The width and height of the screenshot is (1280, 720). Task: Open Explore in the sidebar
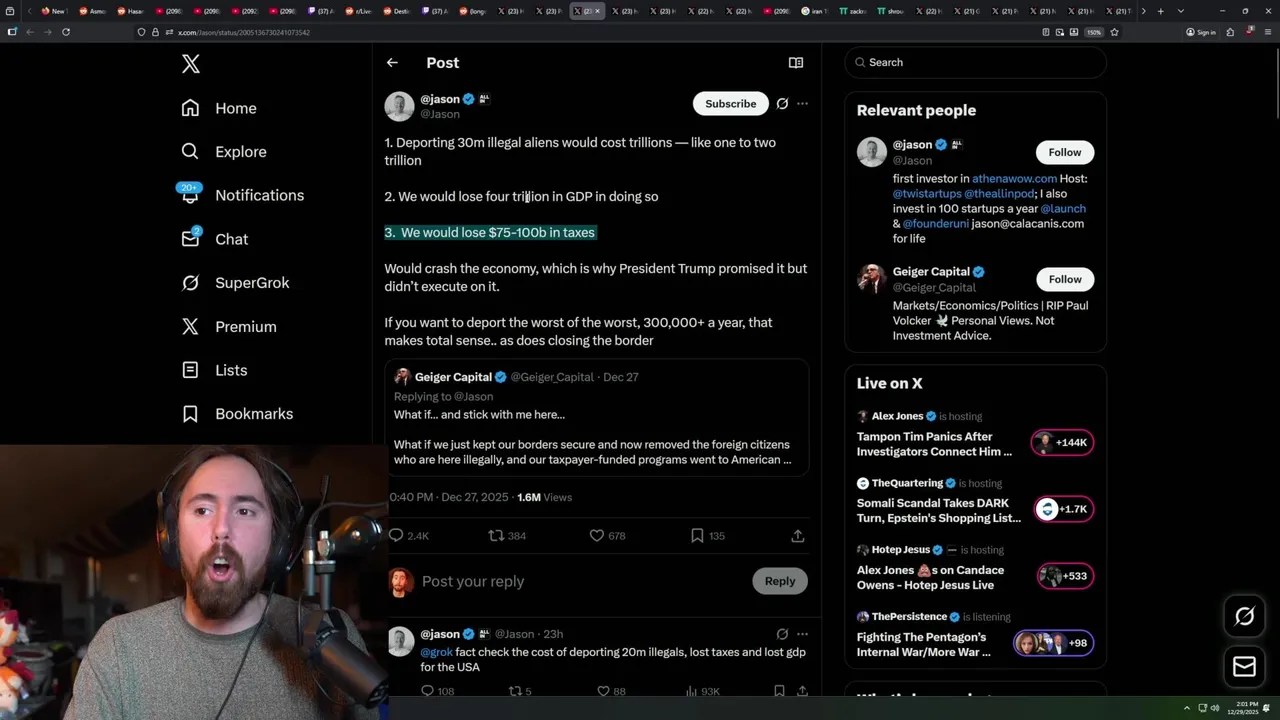224,152
